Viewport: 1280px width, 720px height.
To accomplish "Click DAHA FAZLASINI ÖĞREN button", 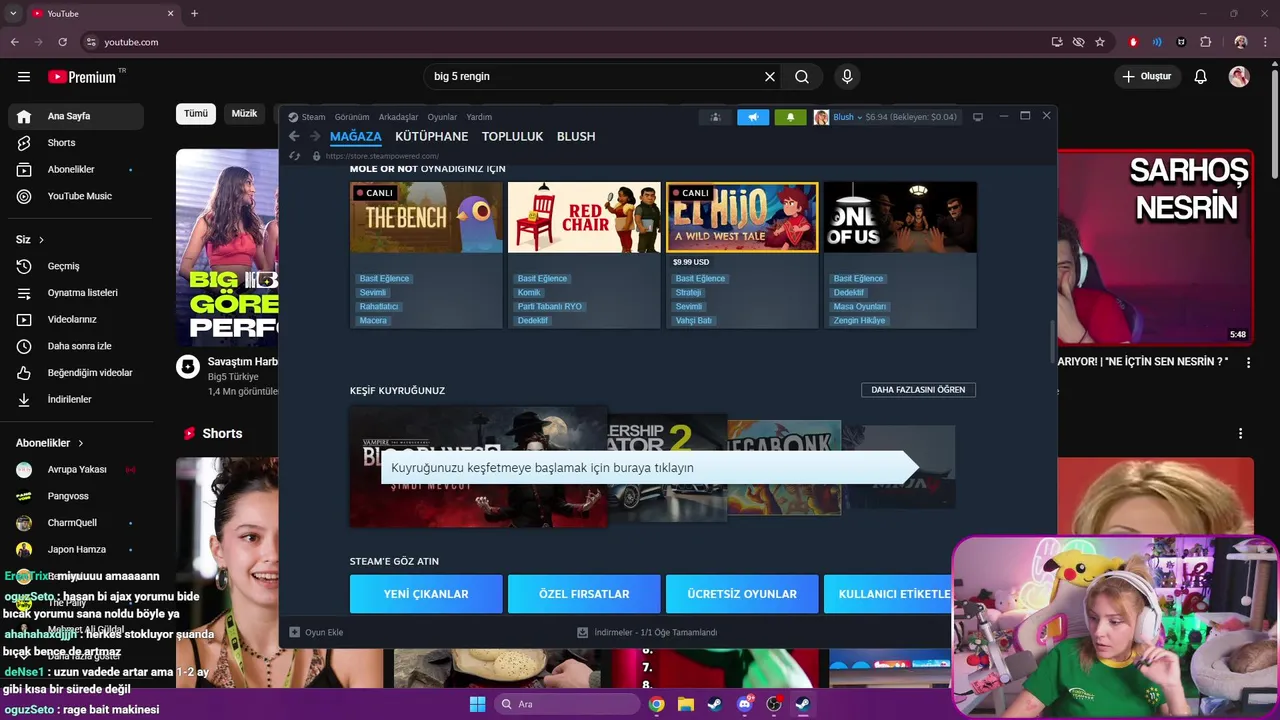I will (x=918, y=390).
